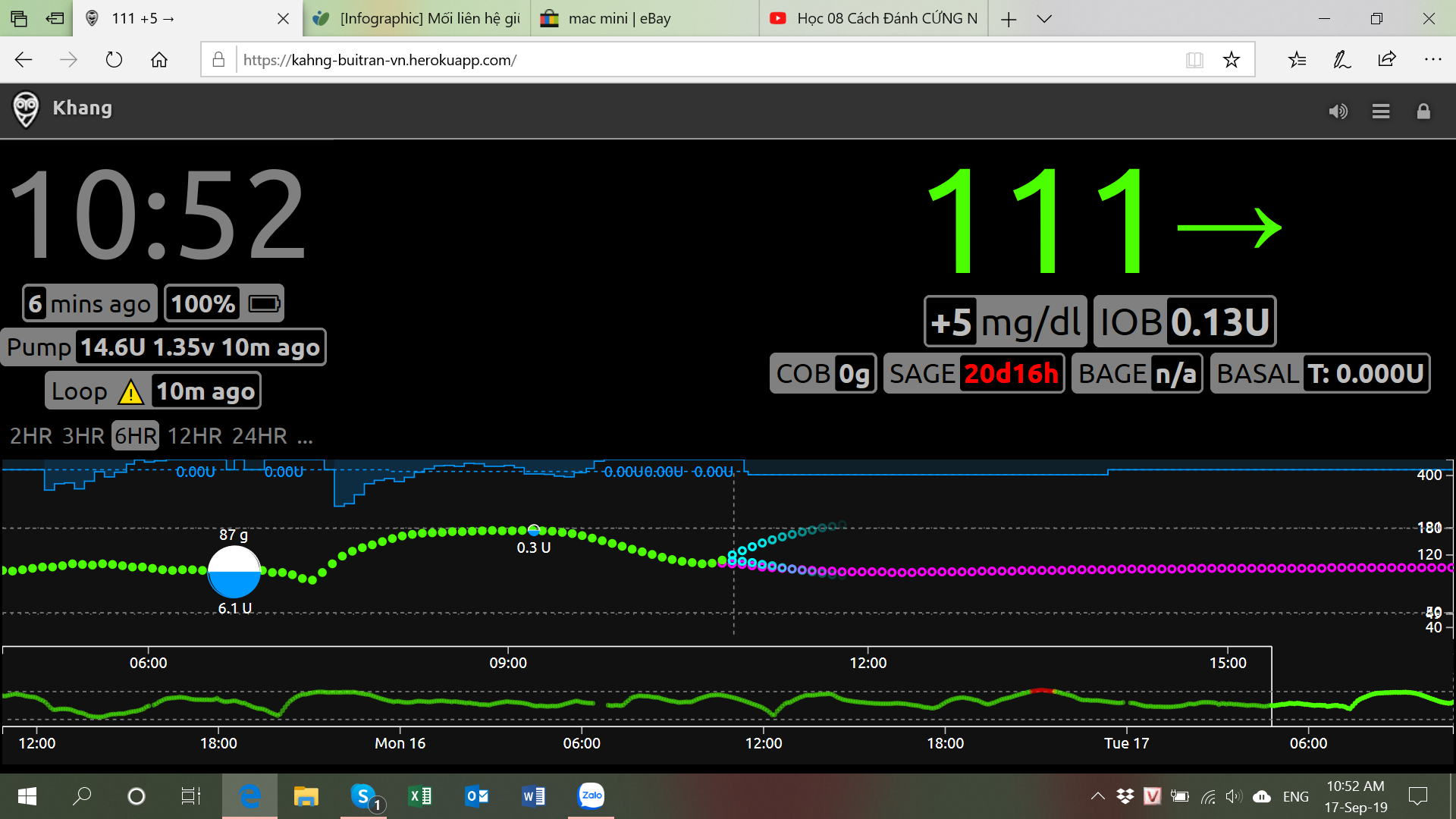The height and width of the screenshot is (819, 1456).
Task: Click the BASAL T: 0.000U pill
Action: [1320, 373]
